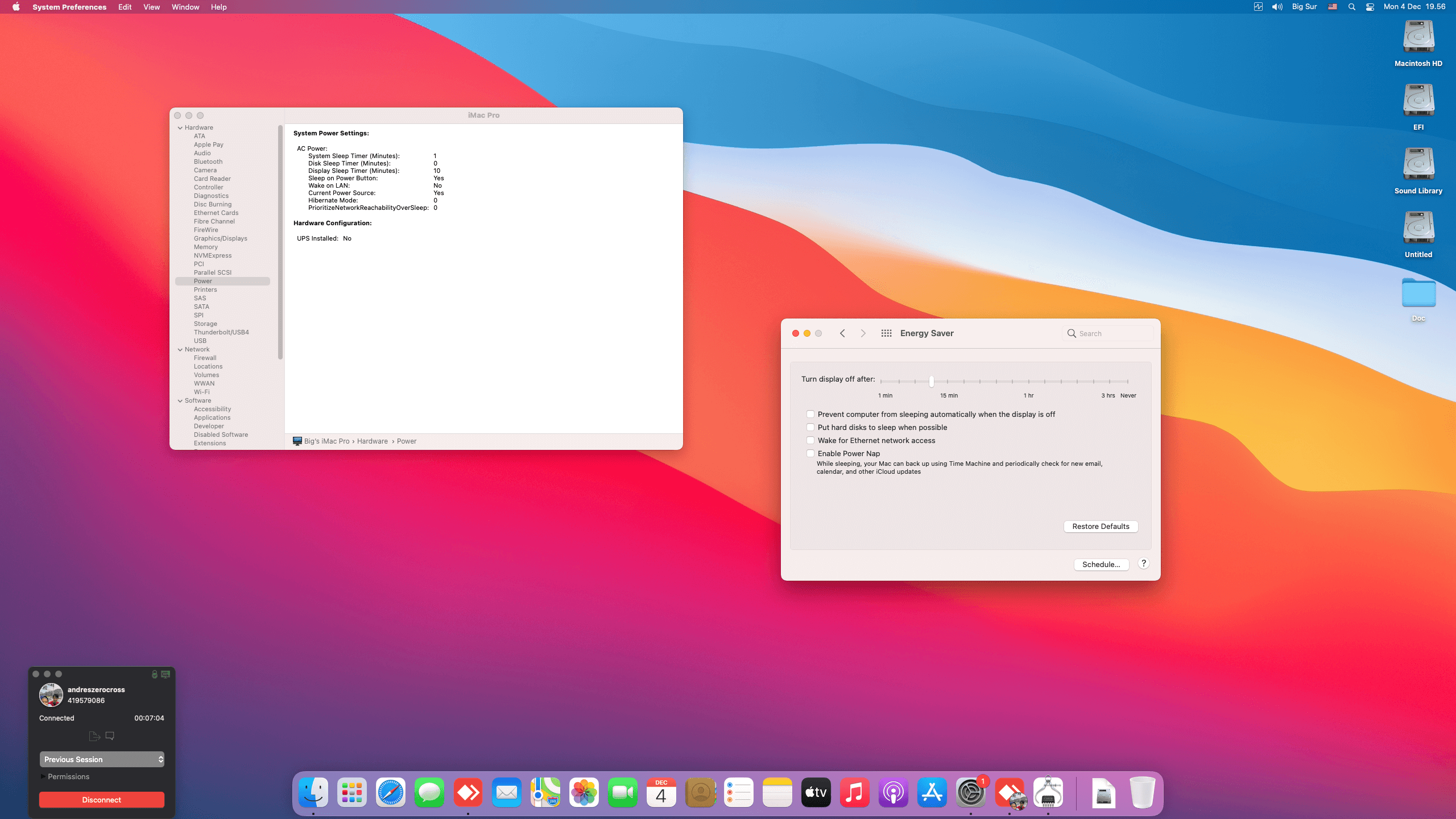The width and height of the screenshot is (1456, 819).
Task: Click the volume icon in menu bar
Action: click(x=1277, y=7)
